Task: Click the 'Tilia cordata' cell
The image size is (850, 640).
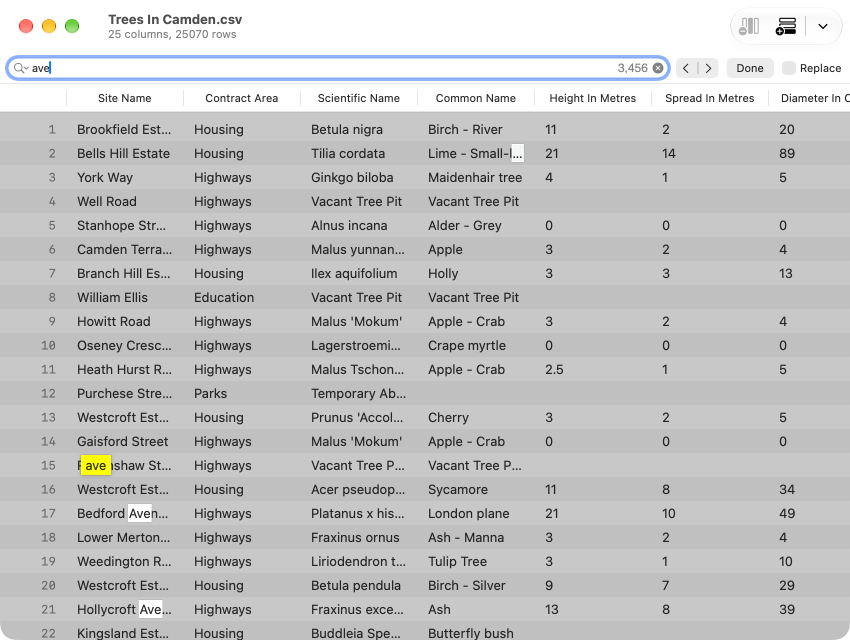Action: [348, 153]
